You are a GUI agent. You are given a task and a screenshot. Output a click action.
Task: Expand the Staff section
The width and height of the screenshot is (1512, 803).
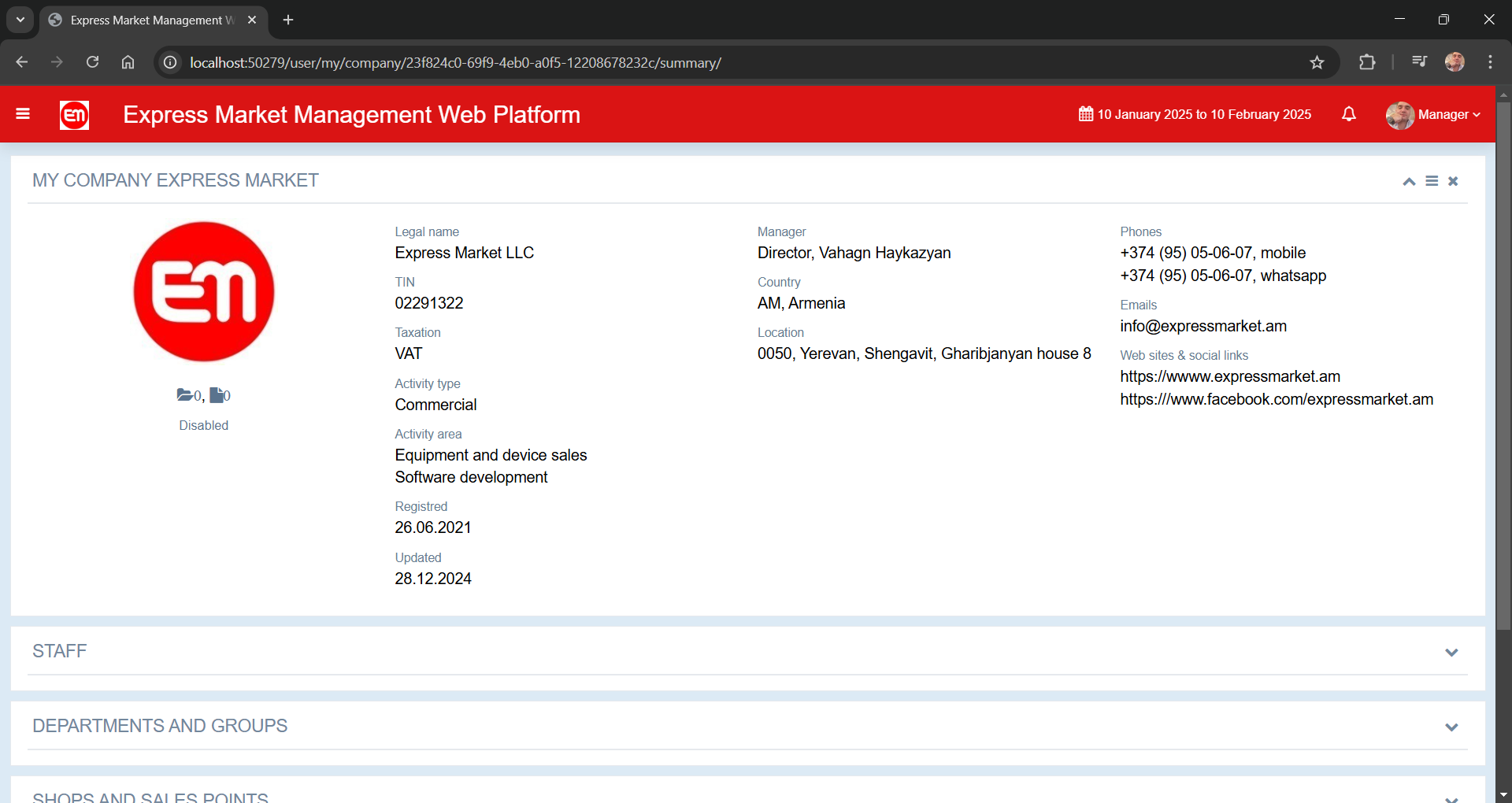coord(1451,652)
